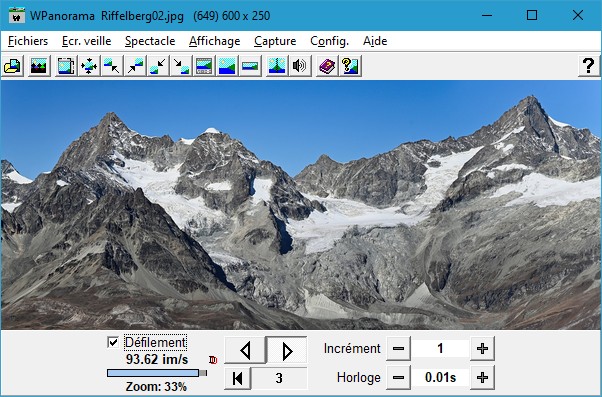Open the Spectacle menu
602x397 pixels.
coord(150,41)
